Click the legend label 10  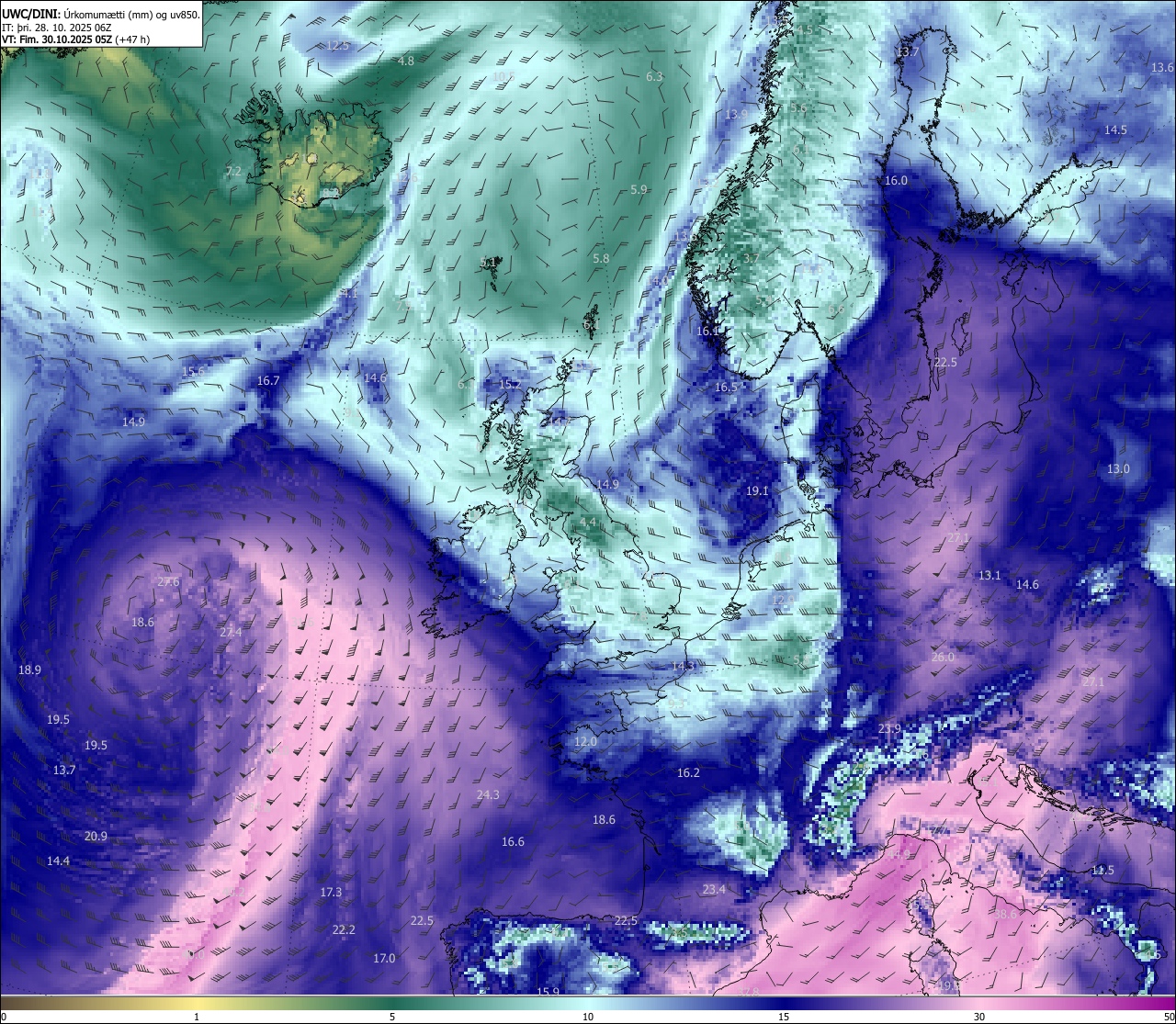pyautogui.click(x=588, y=1017)
